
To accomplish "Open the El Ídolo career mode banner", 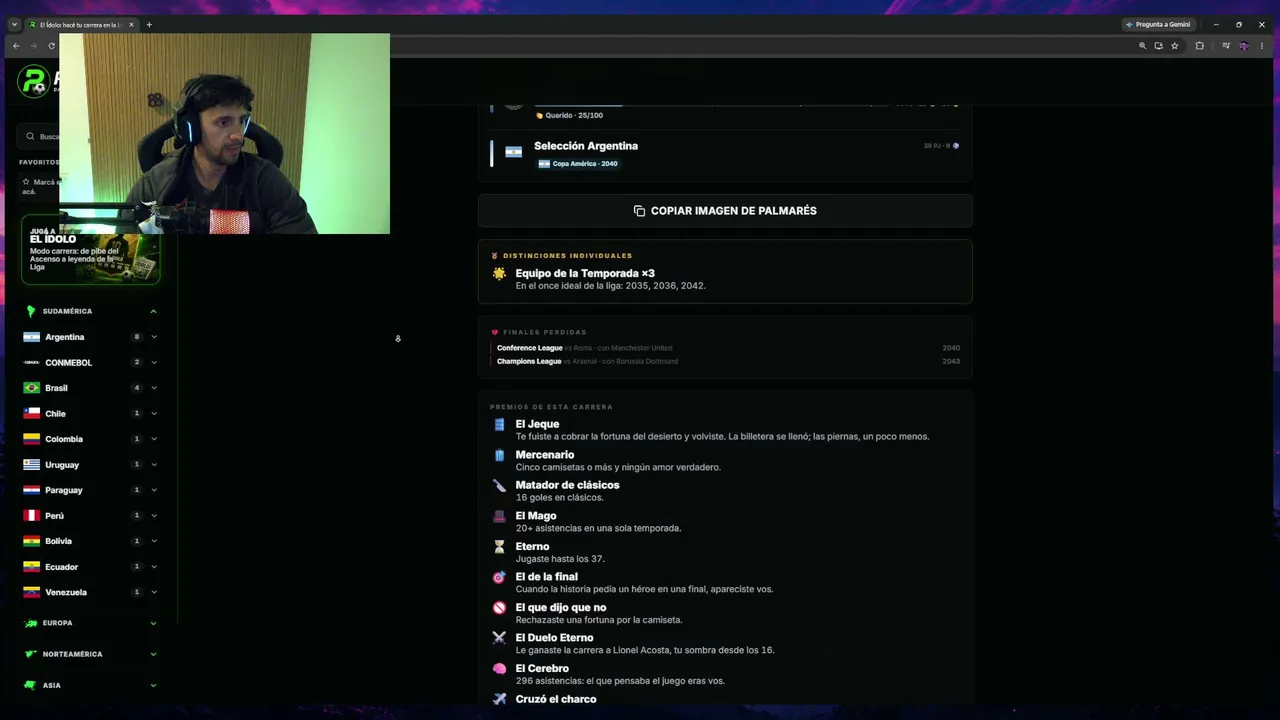I will coord(90,250).
